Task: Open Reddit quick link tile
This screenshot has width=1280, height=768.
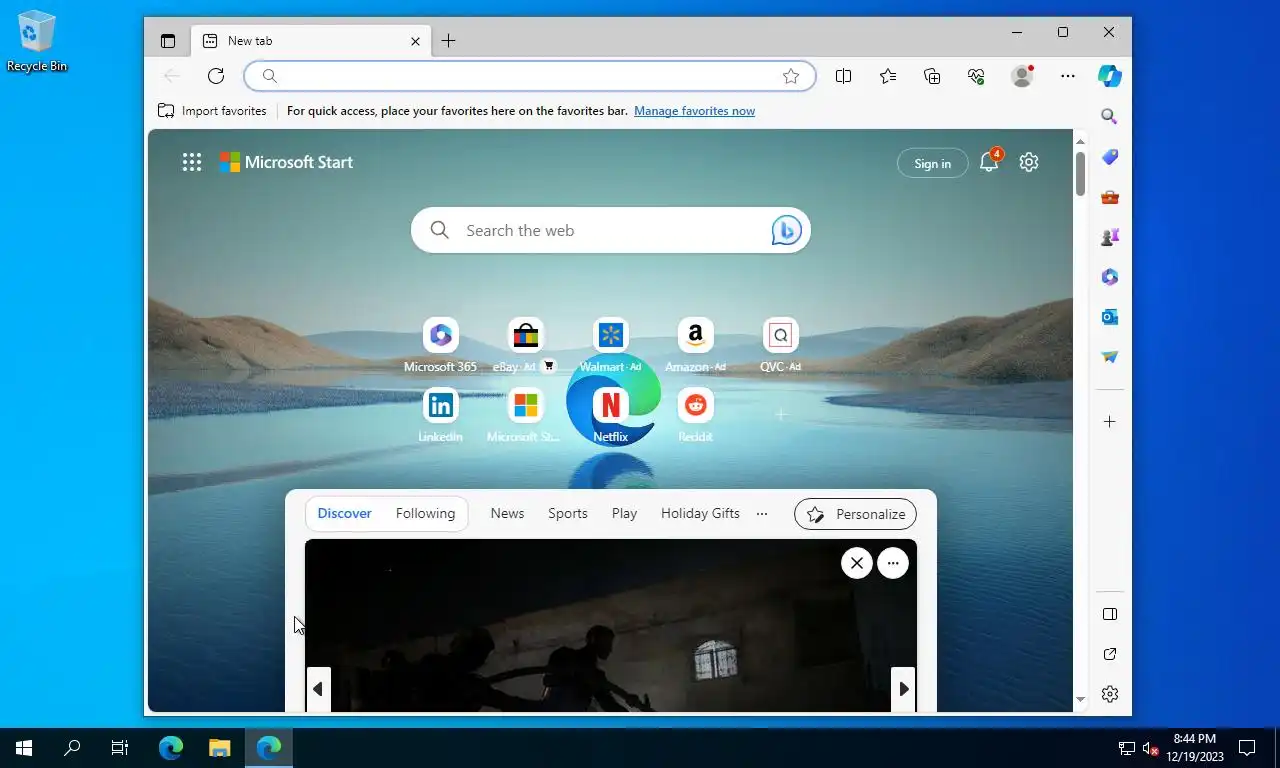Action: 695,416
